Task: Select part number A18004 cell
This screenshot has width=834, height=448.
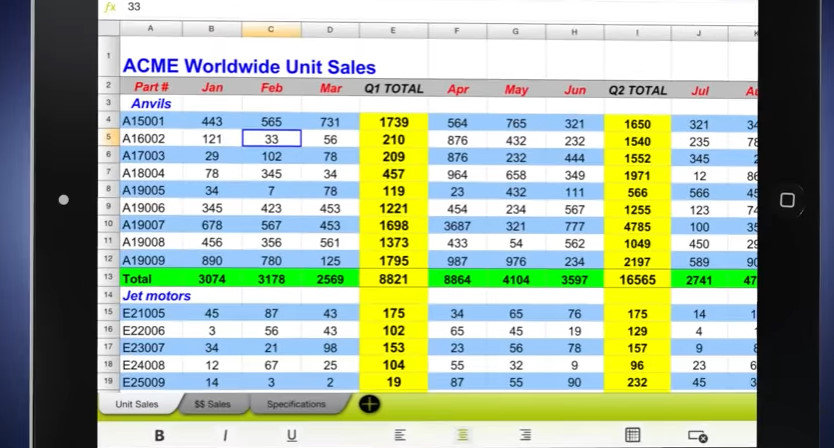Action: click(x=151, y=173)
